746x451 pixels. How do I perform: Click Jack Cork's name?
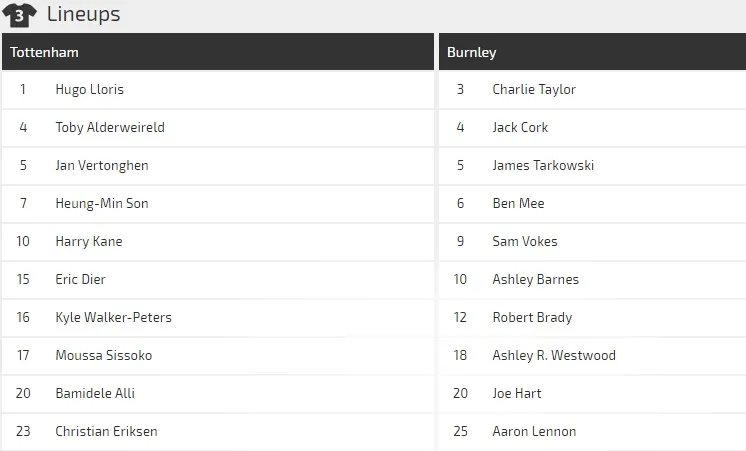tap(520, 128)
